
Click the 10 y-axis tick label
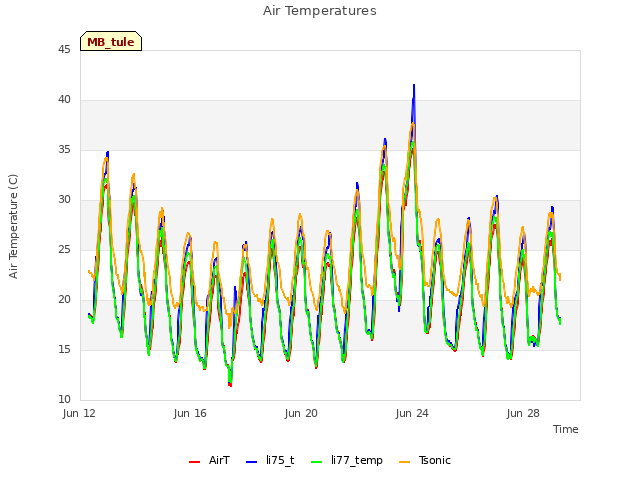pos(64,400)
